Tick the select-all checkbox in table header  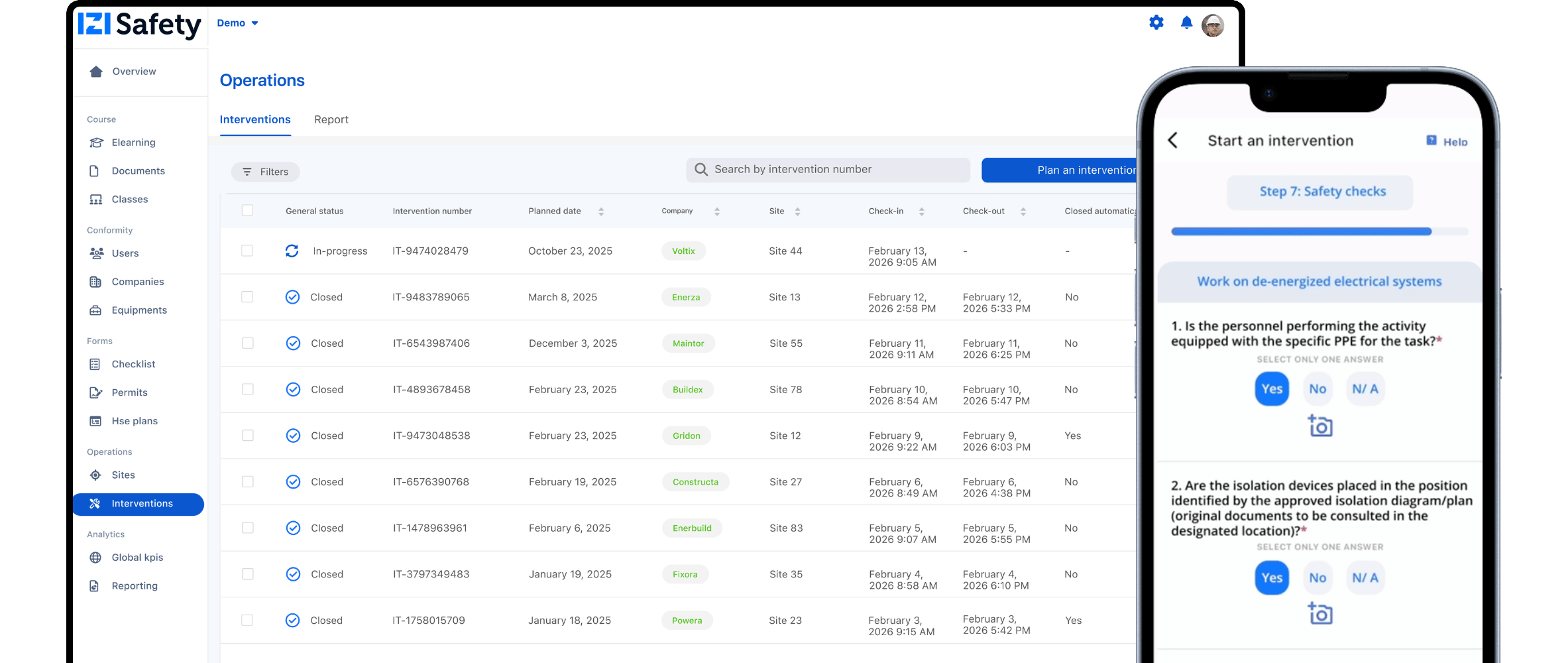click(x=247, y=211)
